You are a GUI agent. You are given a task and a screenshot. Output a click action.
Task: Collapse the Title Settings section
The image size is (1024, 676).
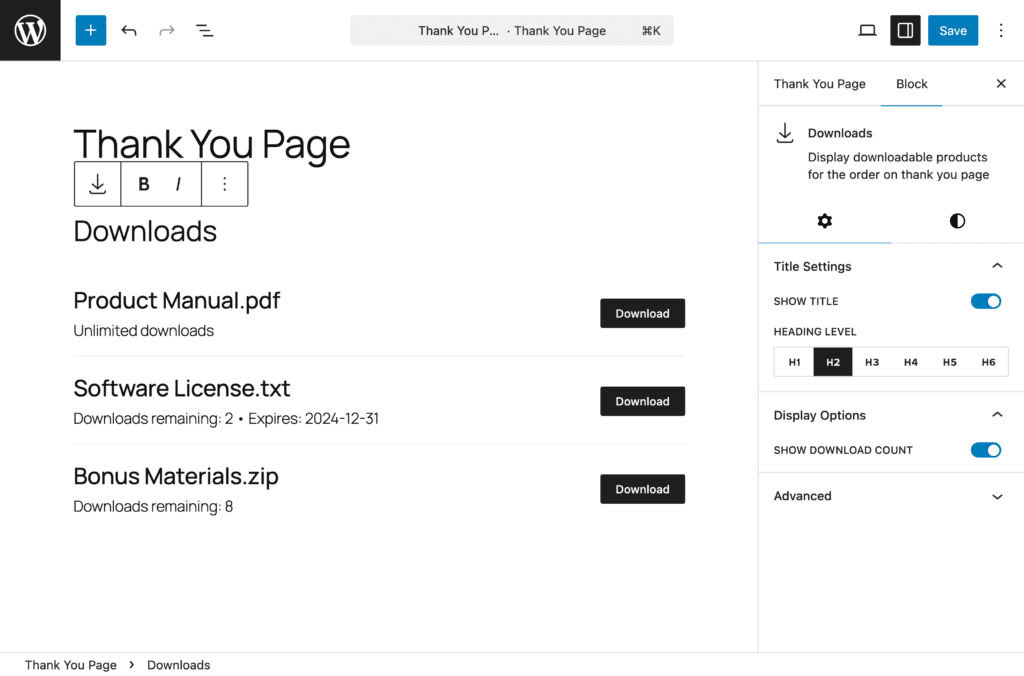(997, 266)
